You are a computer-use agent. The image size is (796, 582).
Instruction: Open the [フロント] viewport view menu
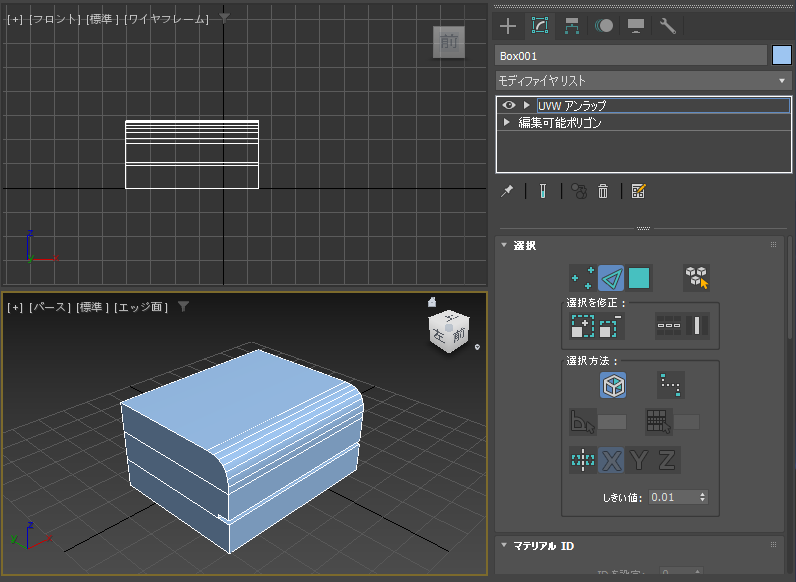55,19
